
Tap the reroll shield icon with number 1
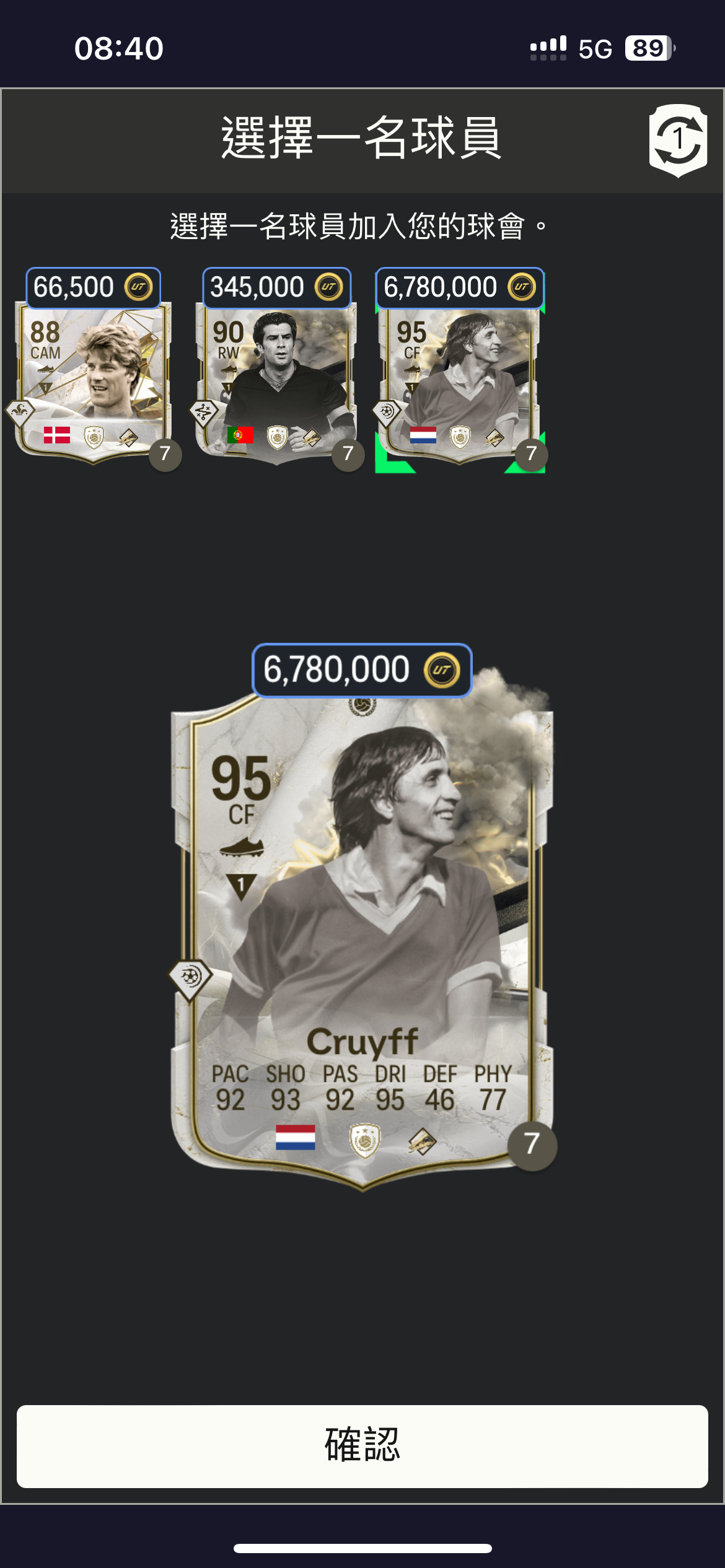click(x=679, y=141)
